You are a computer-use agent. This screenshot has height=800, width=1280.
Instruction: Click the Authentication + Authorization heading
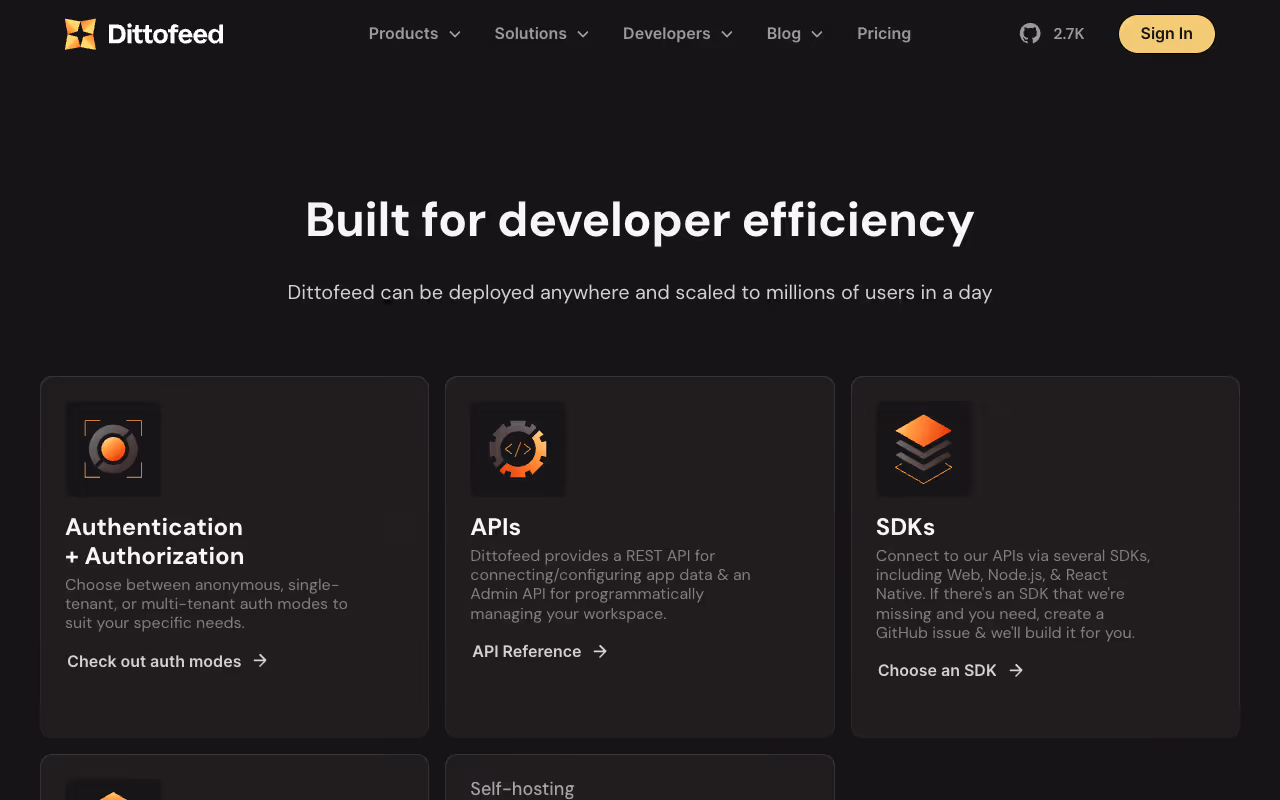click(x=155, y=541)
